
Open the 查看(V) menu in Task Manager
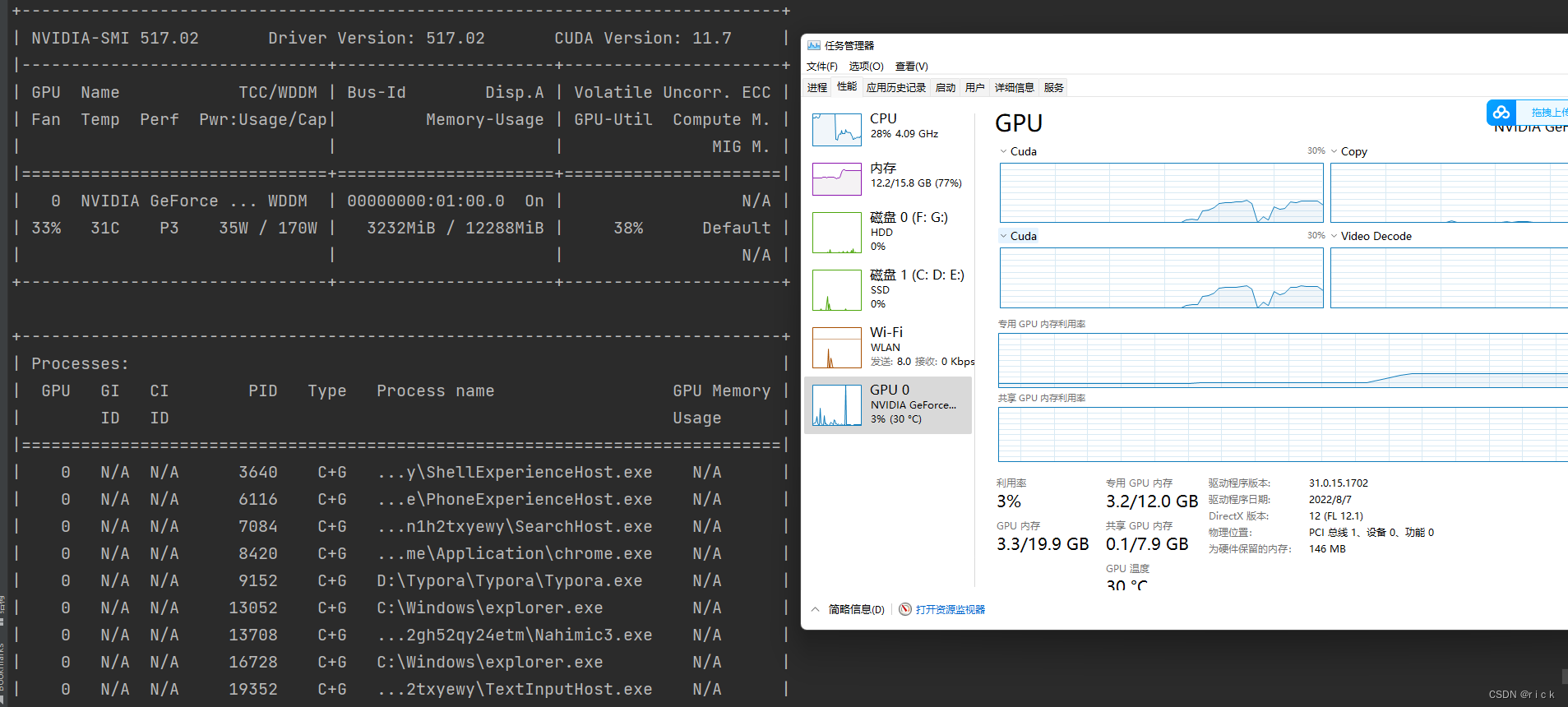pyautogui.click(x=911, y=67)
